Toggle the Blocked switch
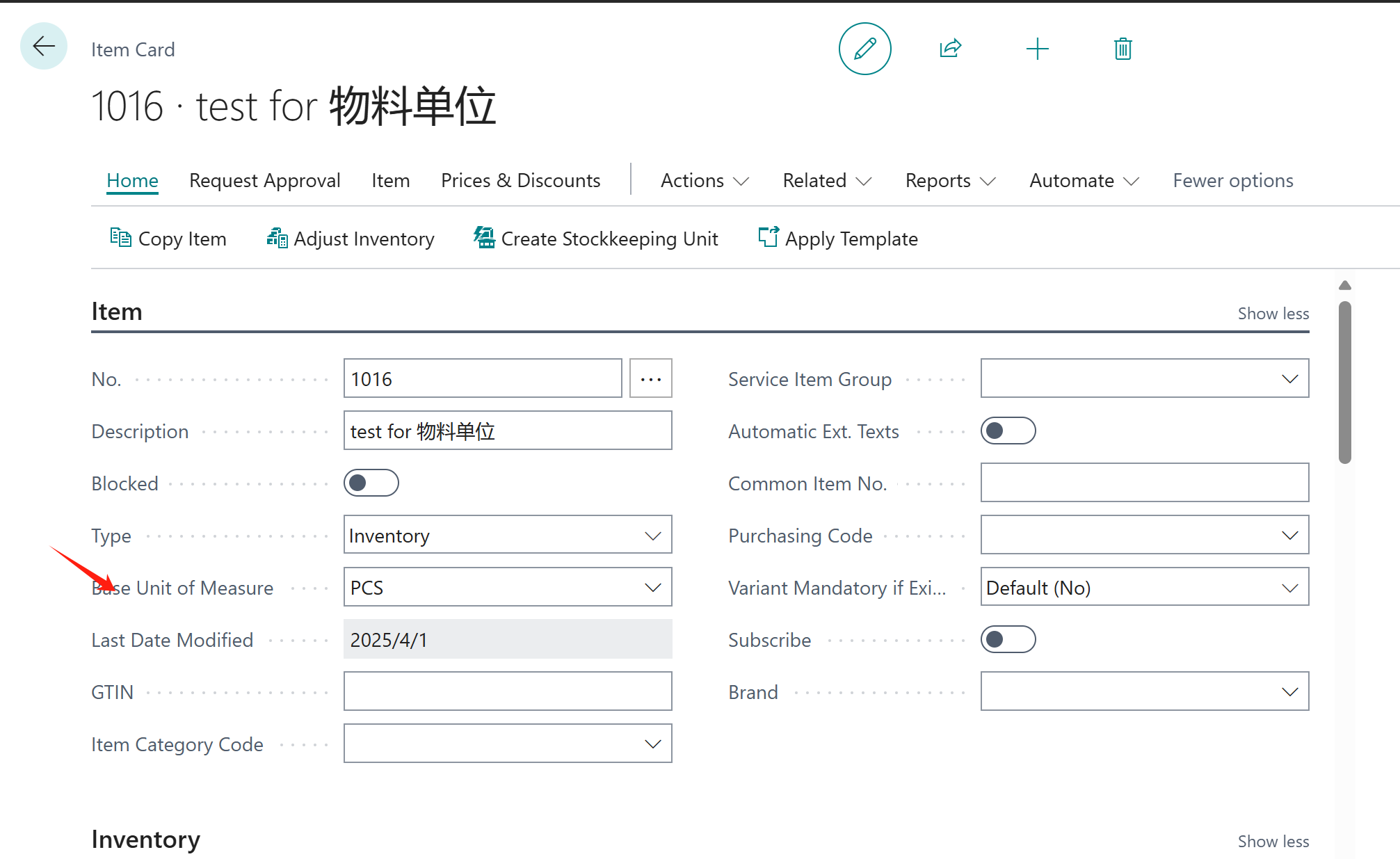The height and width of the screenshot is (859, 1400). 371,483
